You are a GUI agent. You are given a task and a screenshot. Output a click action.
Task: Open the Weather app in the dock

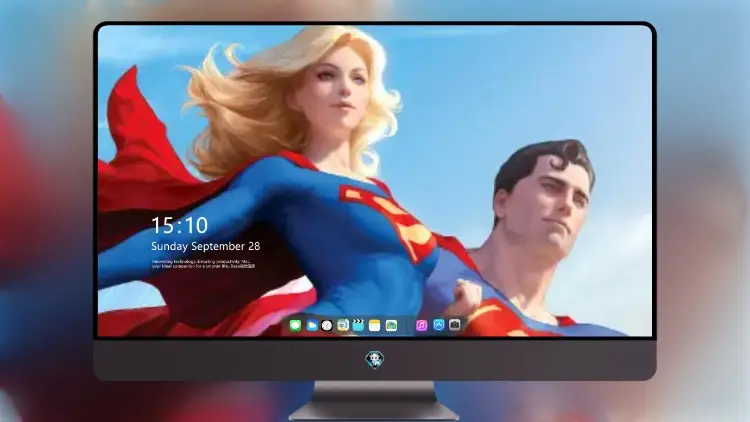click(x=312, y=326)
